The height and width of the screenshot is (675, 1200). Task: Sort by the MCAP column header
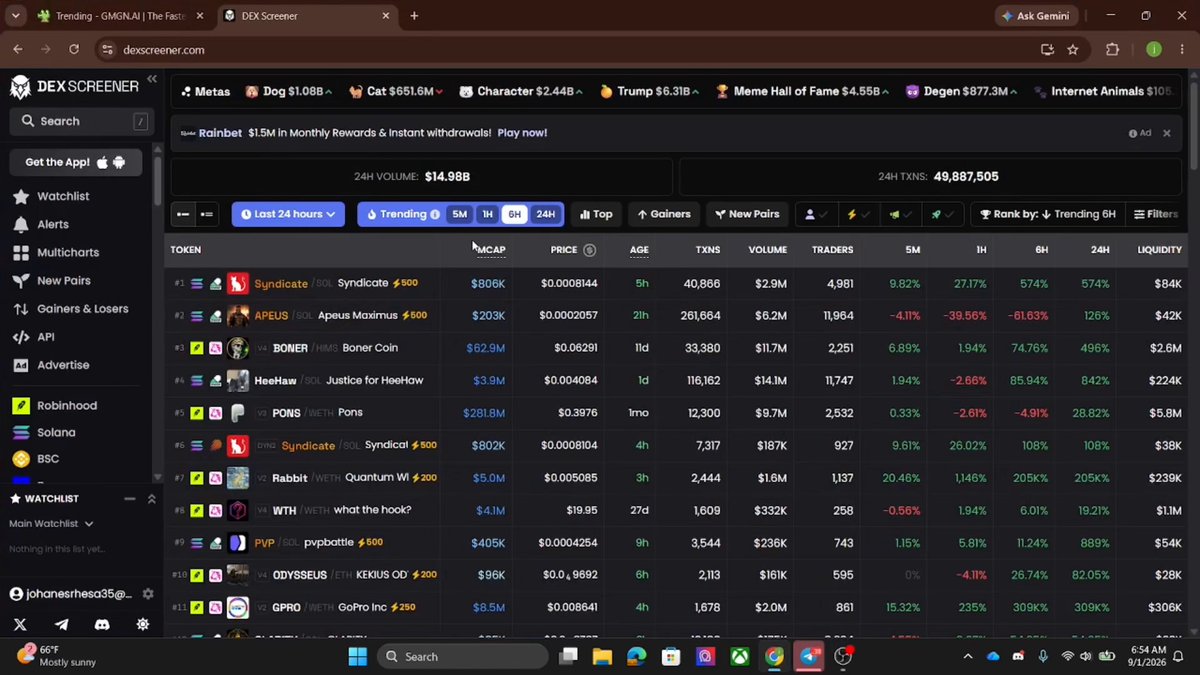point(490,250)
